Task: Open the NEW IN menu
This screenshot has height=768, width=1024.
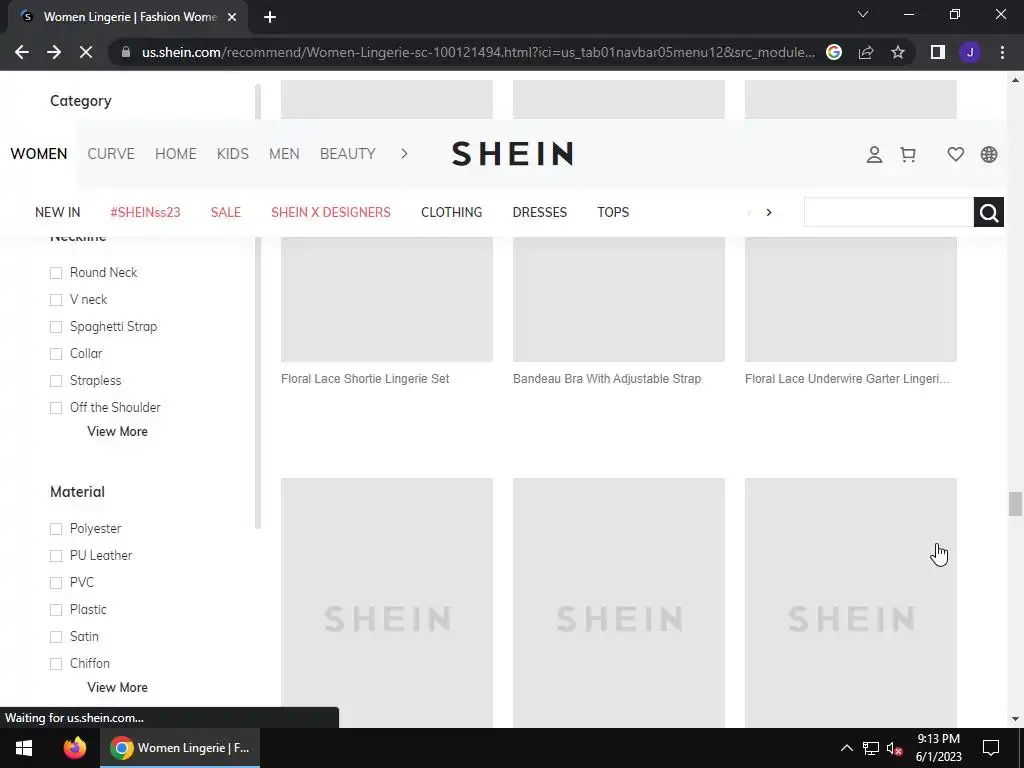Action: [x=57, y=212]
